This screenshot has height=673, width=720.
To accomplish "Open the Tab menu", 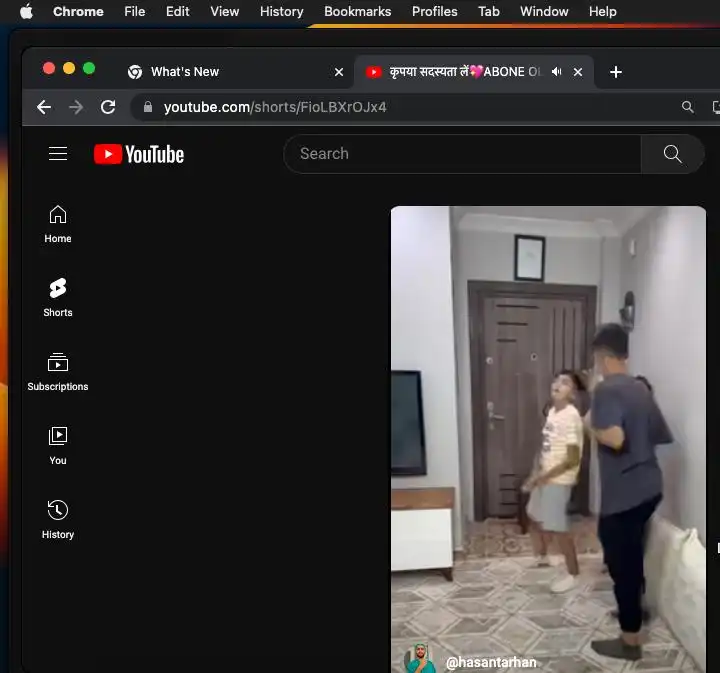I will click(489, 11).
